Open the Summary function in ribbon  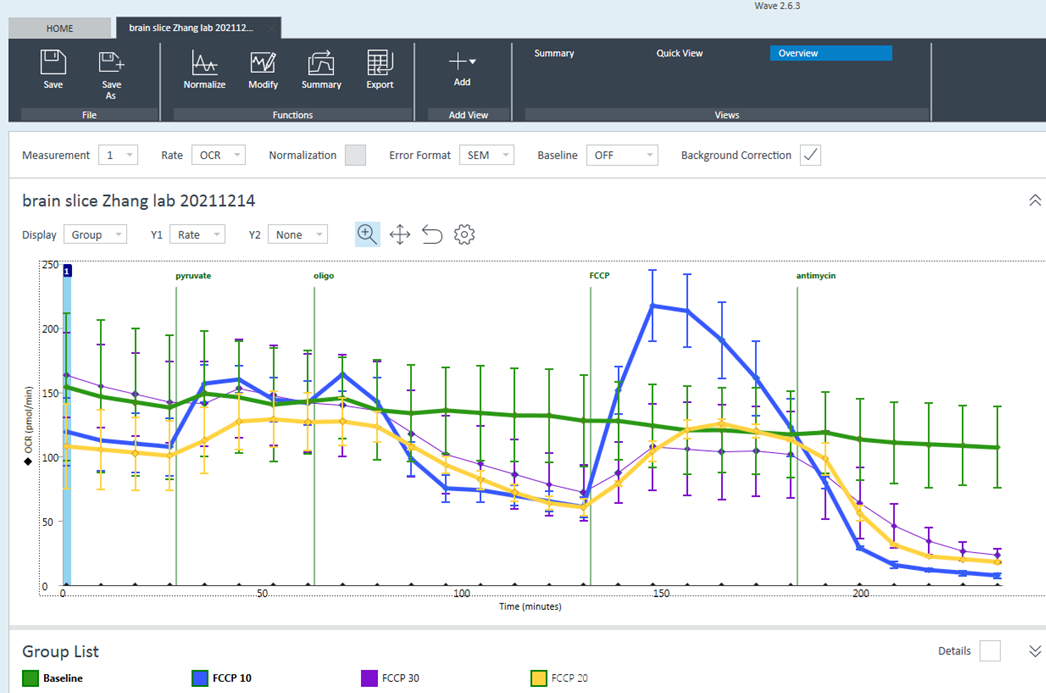click(321, 65)
